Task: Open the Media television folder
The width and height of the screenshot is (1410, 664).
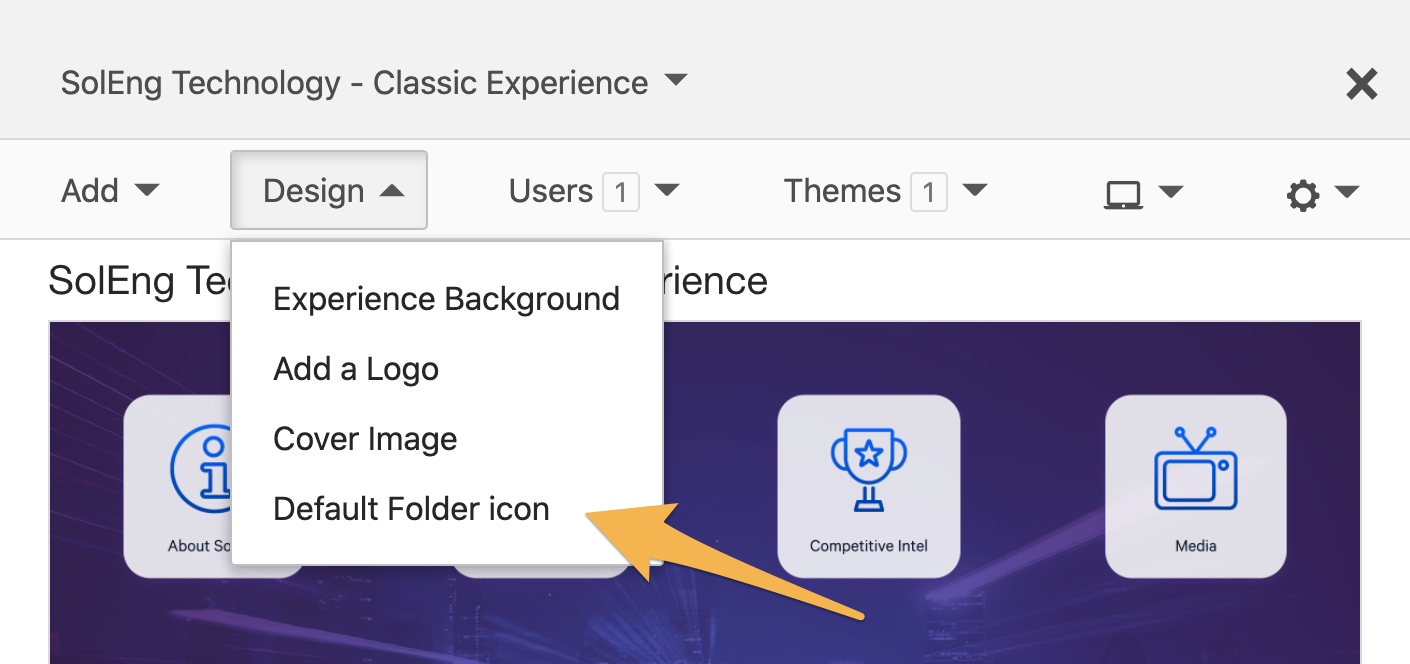Action: click(x=1195, y=486)
